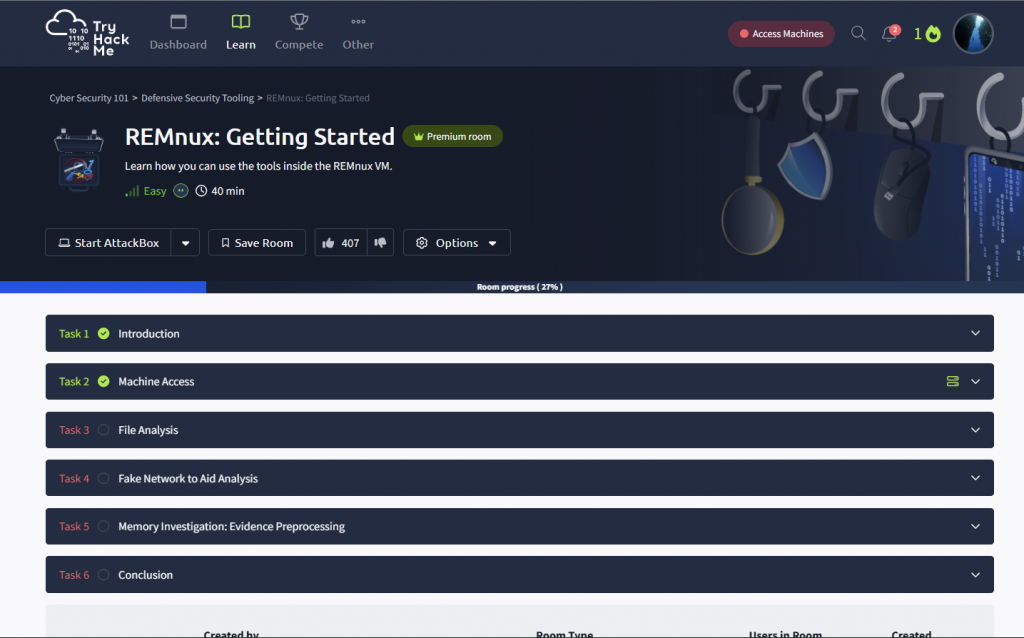1024x638 pixels.
Task: Go to Cyber Security 101 breadcrumb
Action: tap(89, 98)
